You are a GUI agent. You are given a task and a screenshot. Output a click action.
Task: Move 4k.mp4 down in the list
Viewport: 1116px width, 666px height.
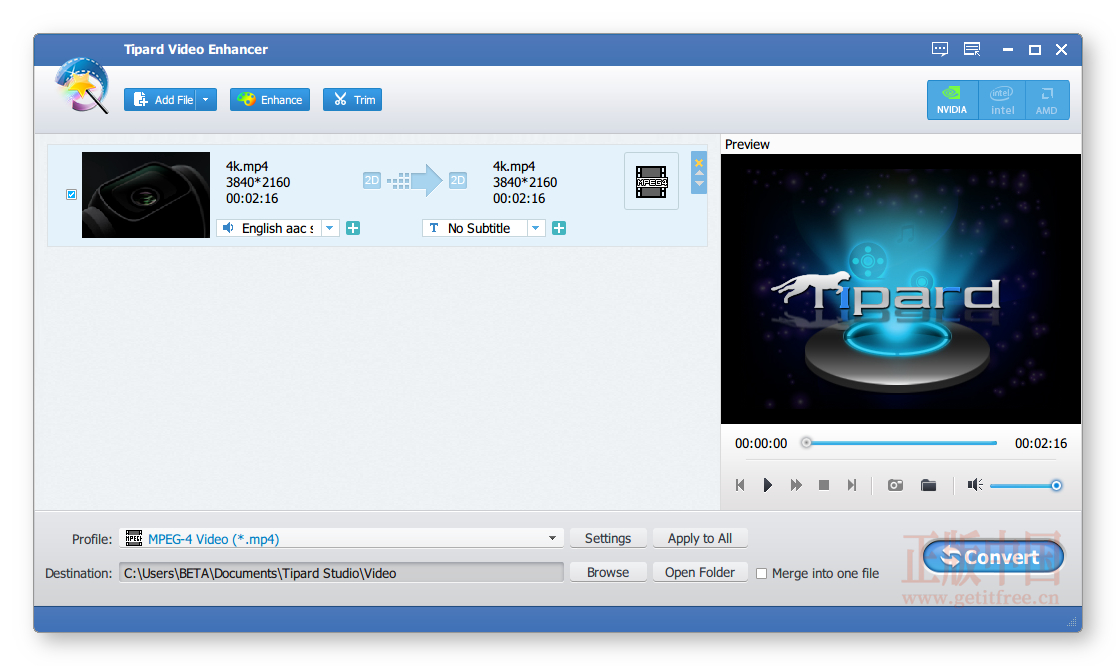click(x=699, y=184)
